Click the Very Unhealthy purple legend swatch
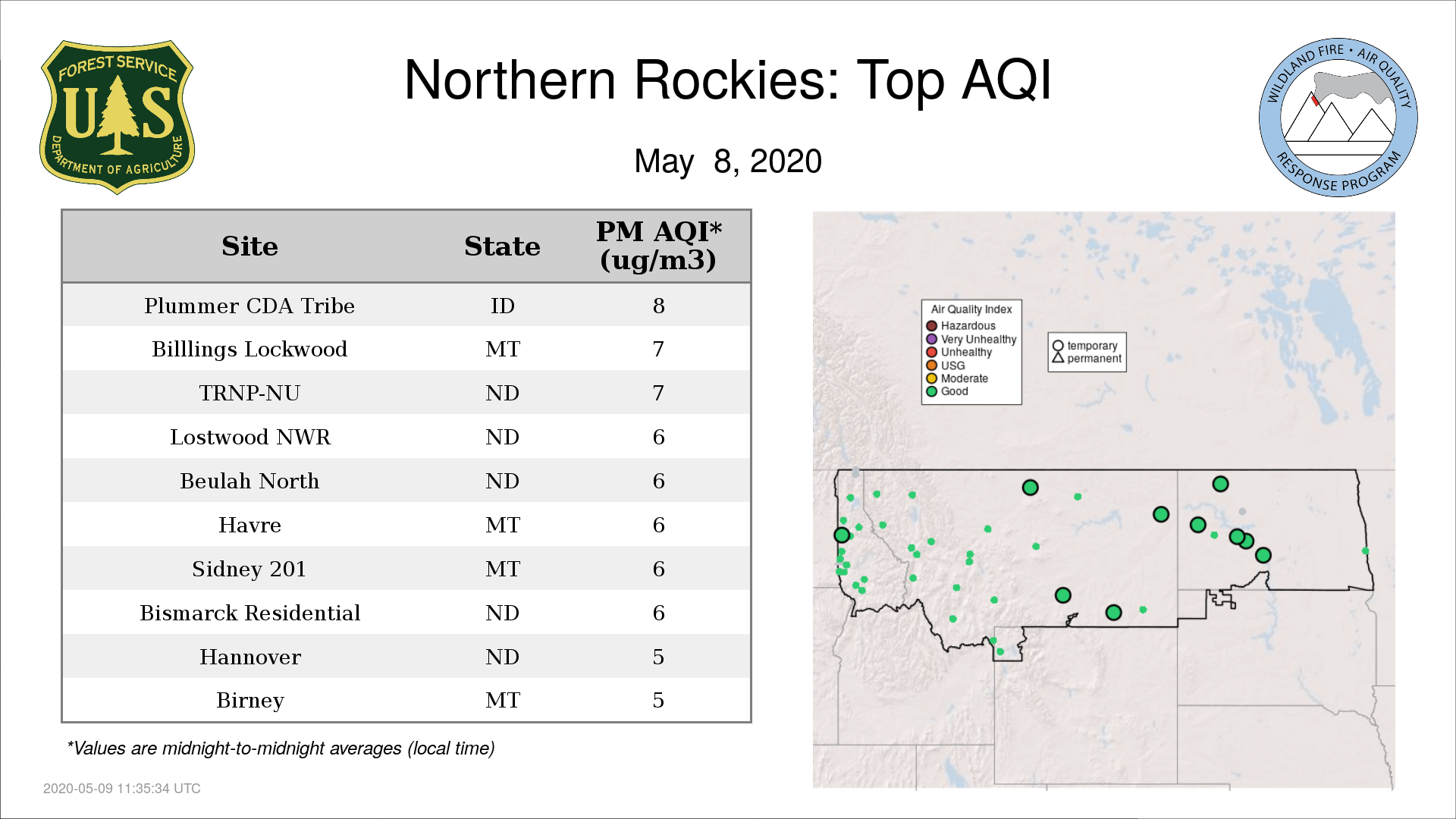Screen dimensions: 1456x819 pos(931,339)
